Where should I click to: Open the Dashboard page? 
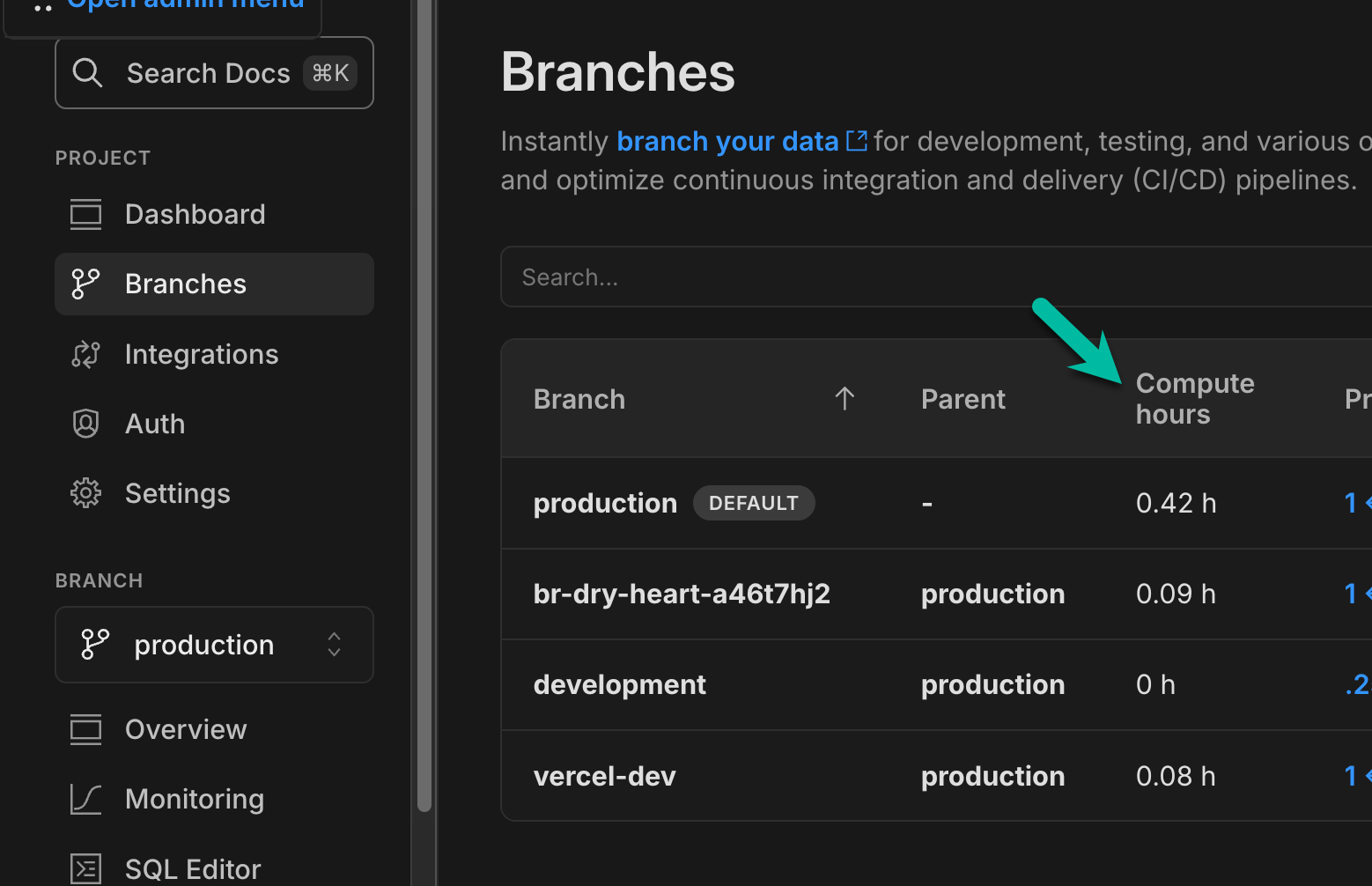click(214, 214)
